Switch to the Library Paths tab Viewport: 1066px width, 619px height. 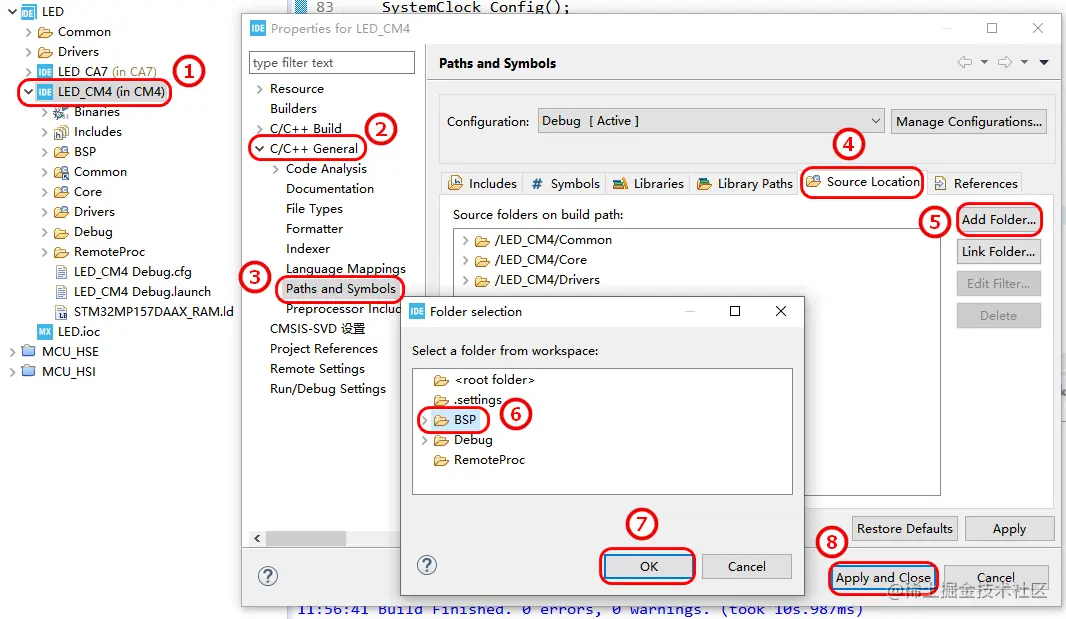(x=744, y=184)
